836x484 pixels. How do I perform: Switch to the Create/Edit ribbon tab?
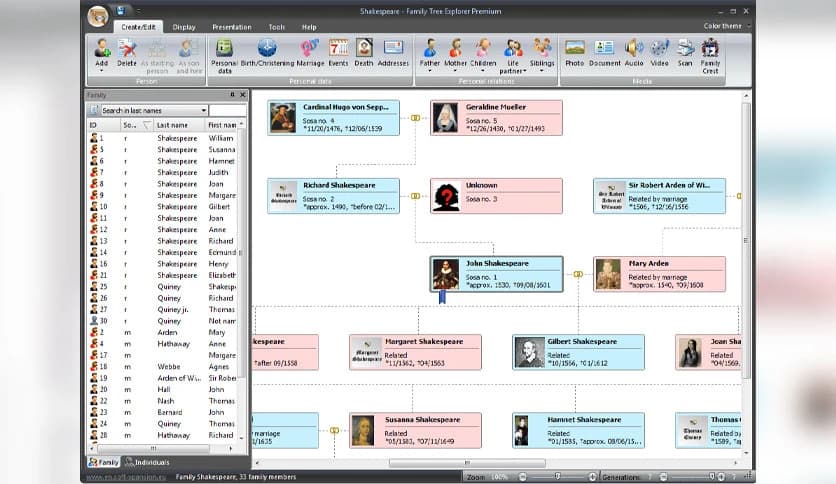[x=138, y=27]
